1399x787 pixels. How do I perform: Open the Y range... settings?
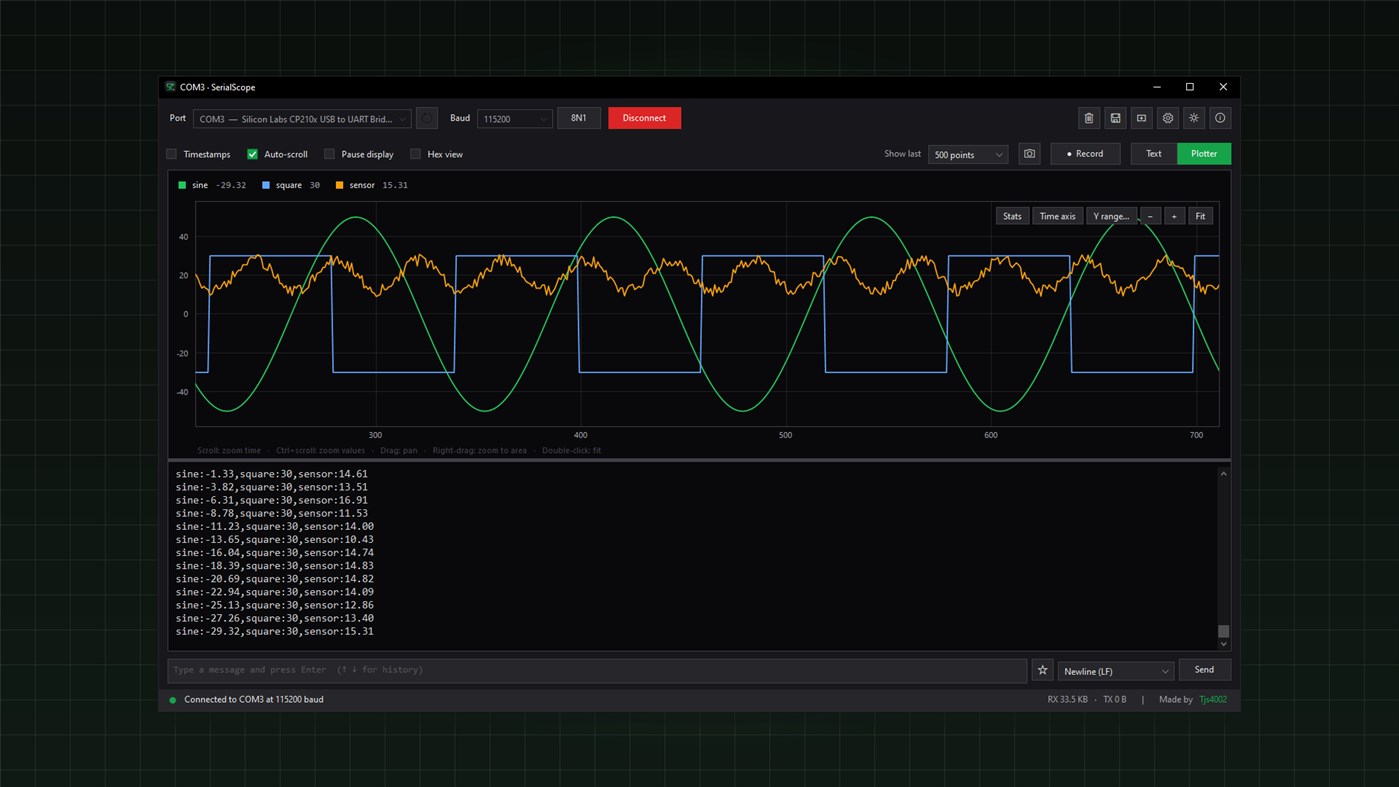click(1111, 216)
